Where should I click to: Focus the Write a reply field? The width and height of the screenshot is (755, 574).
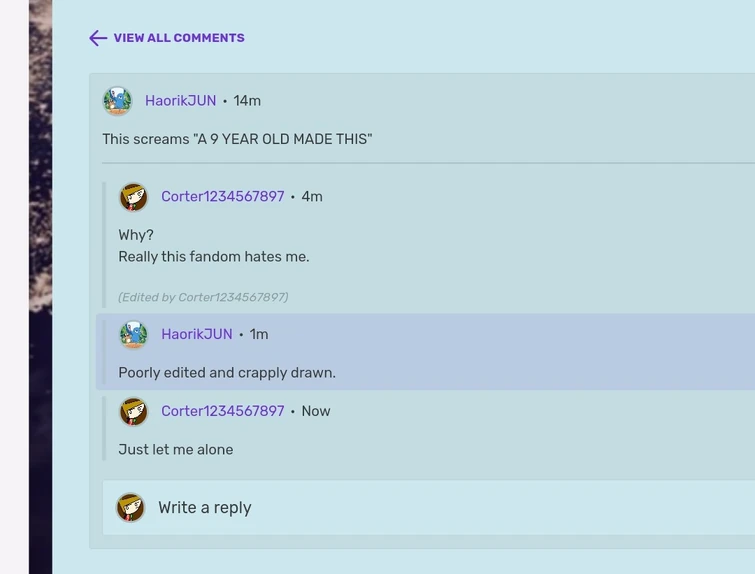pos(429,508)
